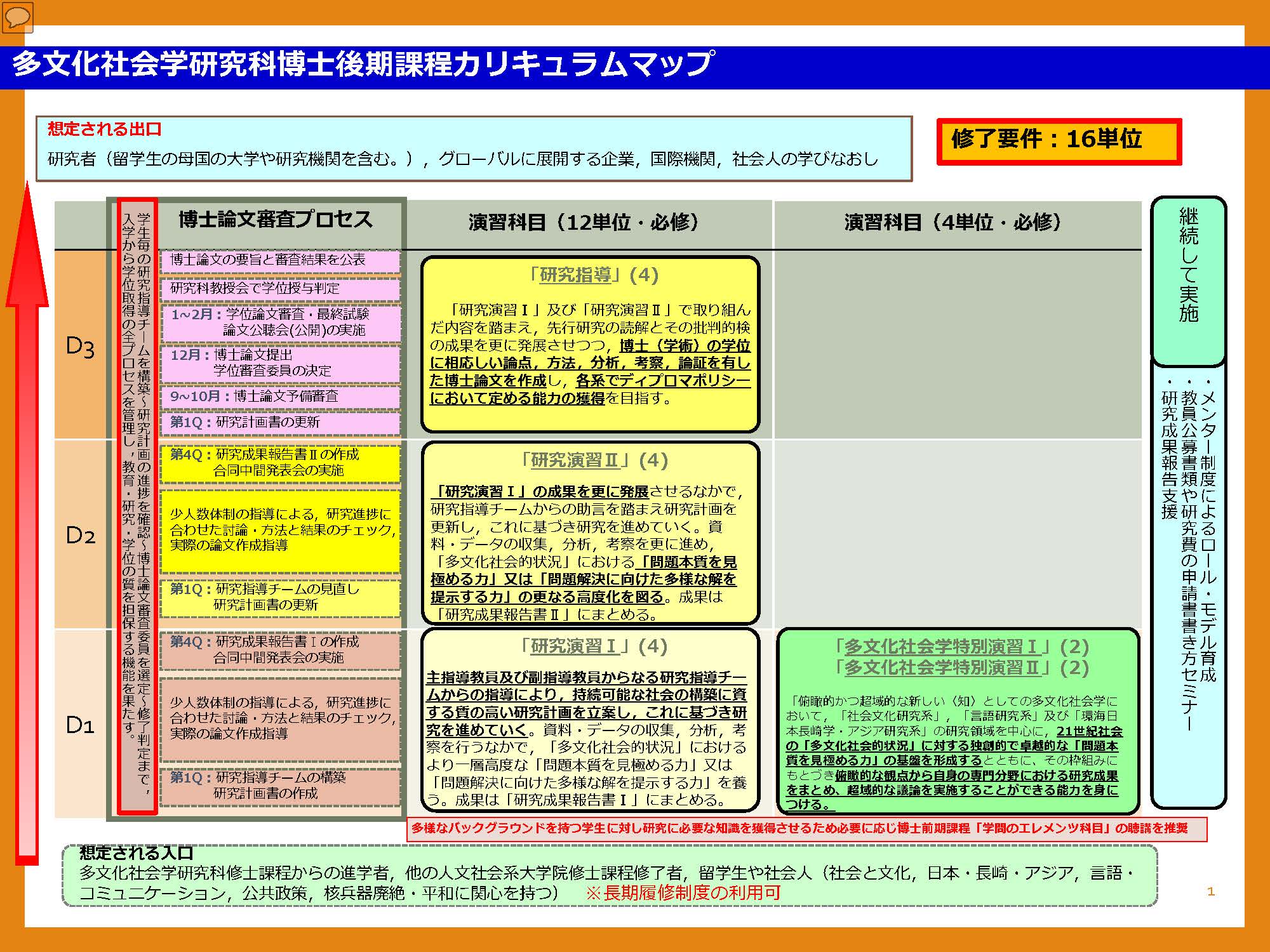1270x952 pixels.
Task: Click the red-bordered vertical 学生毎の研究指導チーム text
Action: (137, 505)
